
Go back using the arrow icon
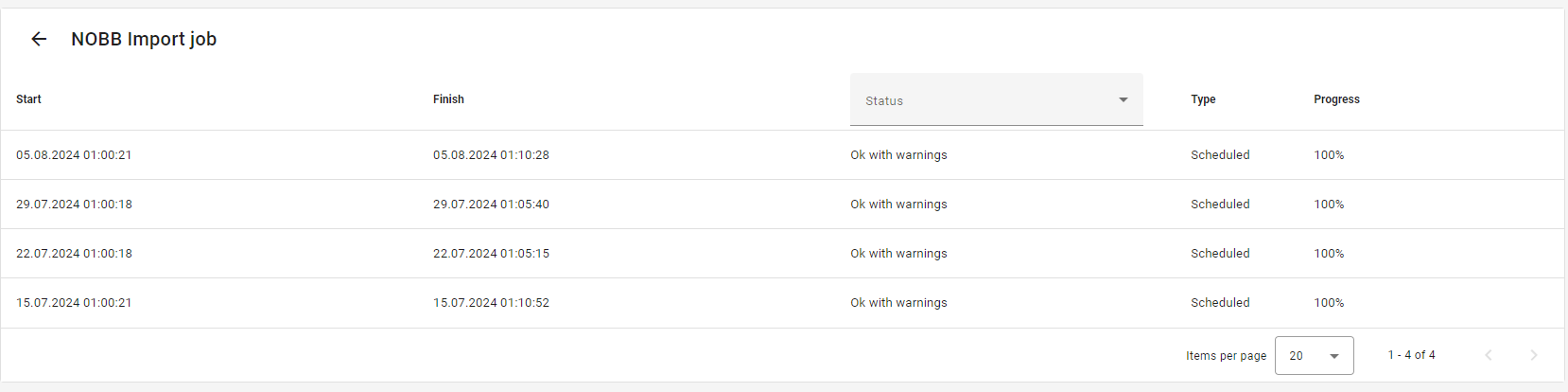click(x=39, y=39)
